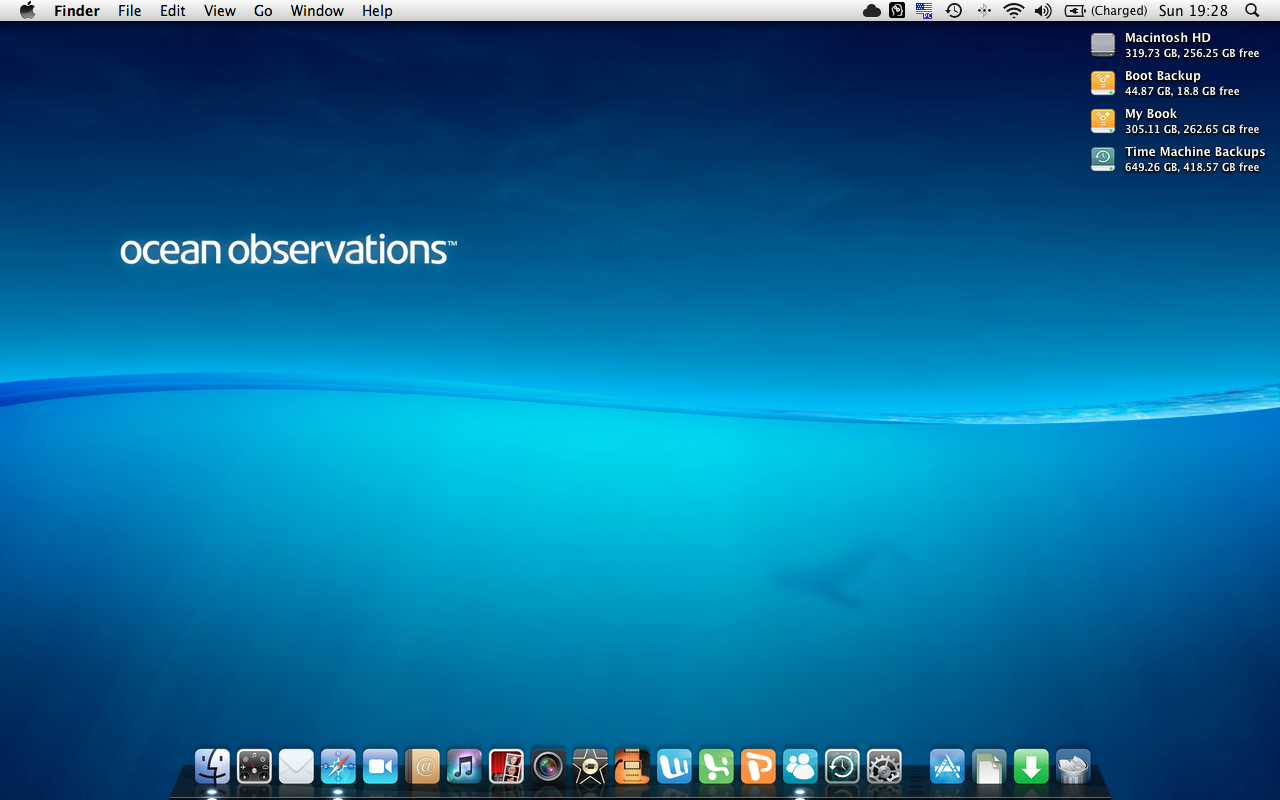
Task: Open the volume control in menu bar
Action: [x=1043, y=11]
